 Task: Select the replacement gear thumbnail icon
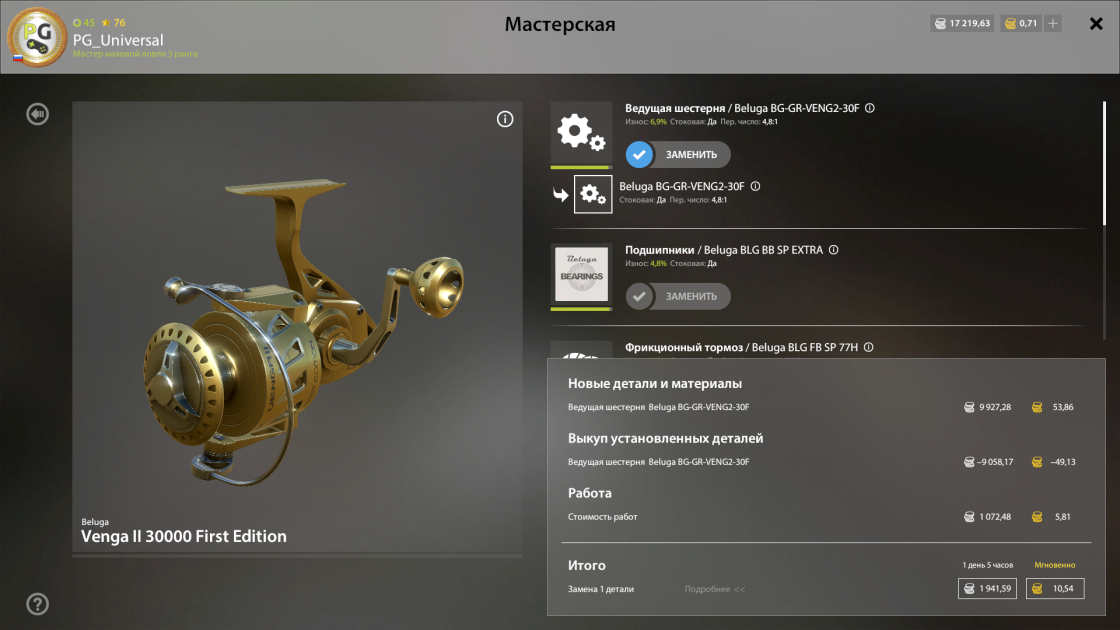tap(593, 194)
